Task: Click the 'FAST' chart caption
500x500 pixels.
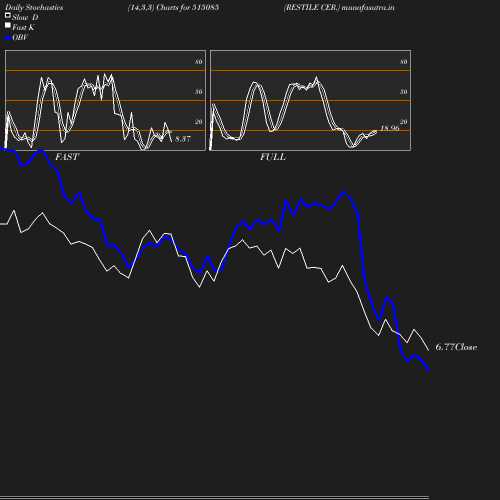Action: 67,157
